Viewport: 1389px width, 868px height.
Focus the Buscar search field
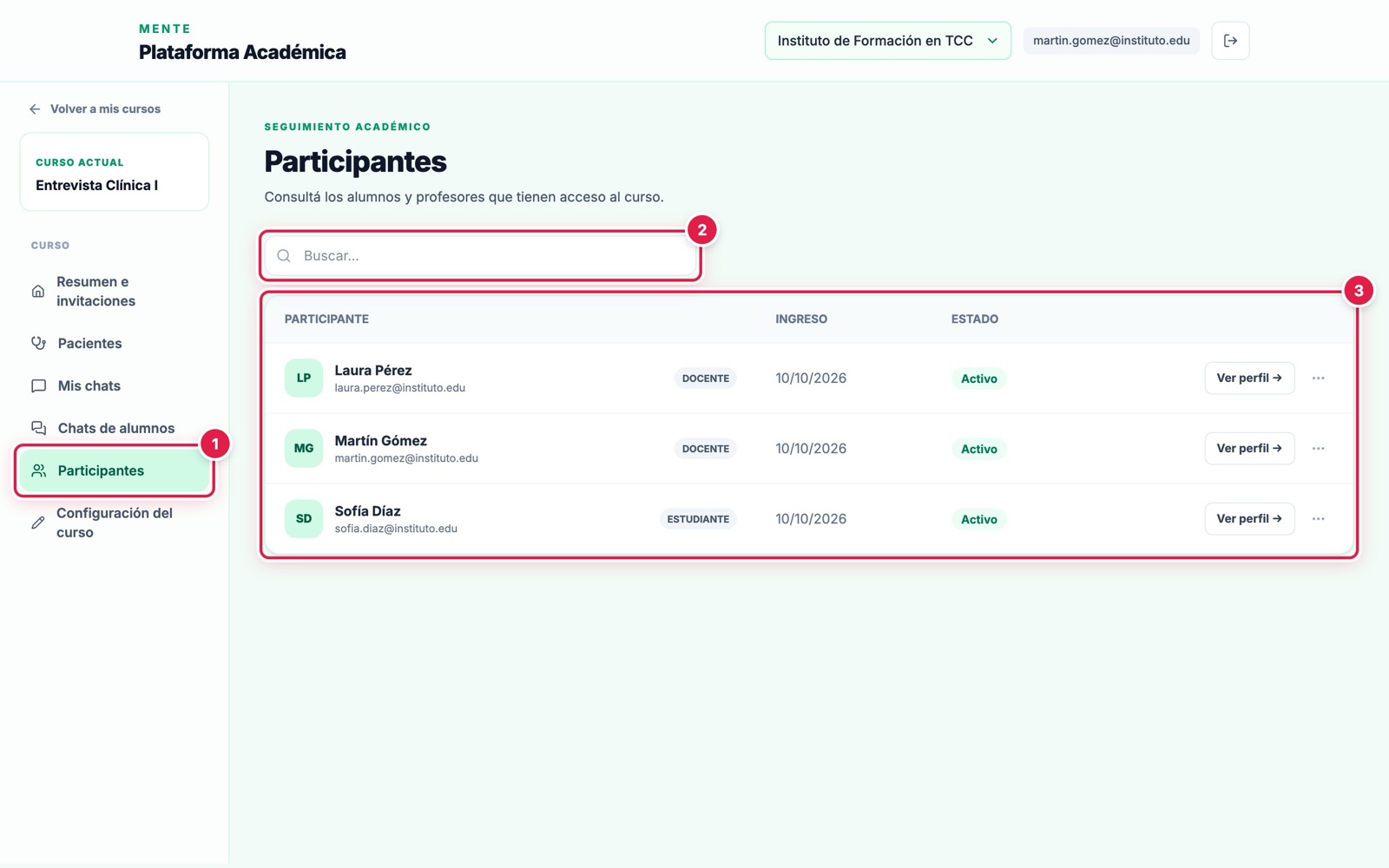[480, 255]
